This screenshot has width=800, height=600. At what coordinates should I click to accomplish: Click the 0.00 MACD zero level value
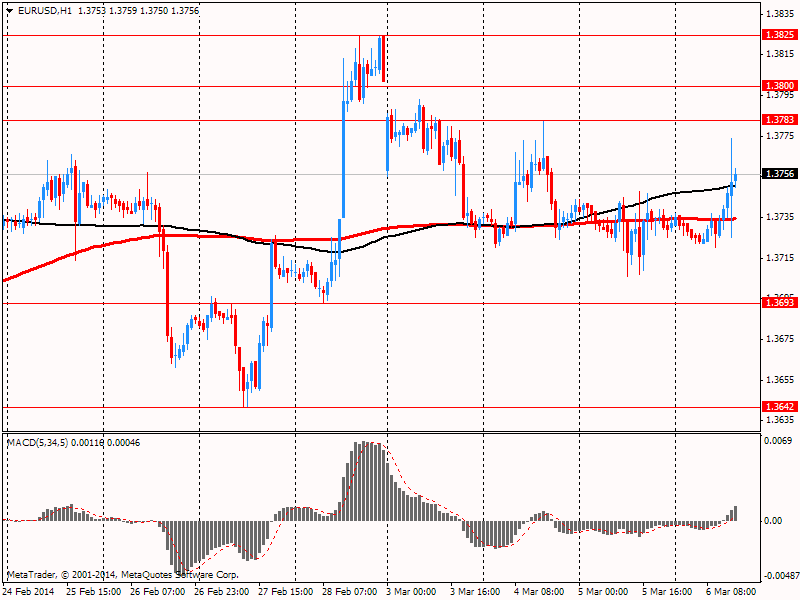pyautogui.click(x=773, y=520)
